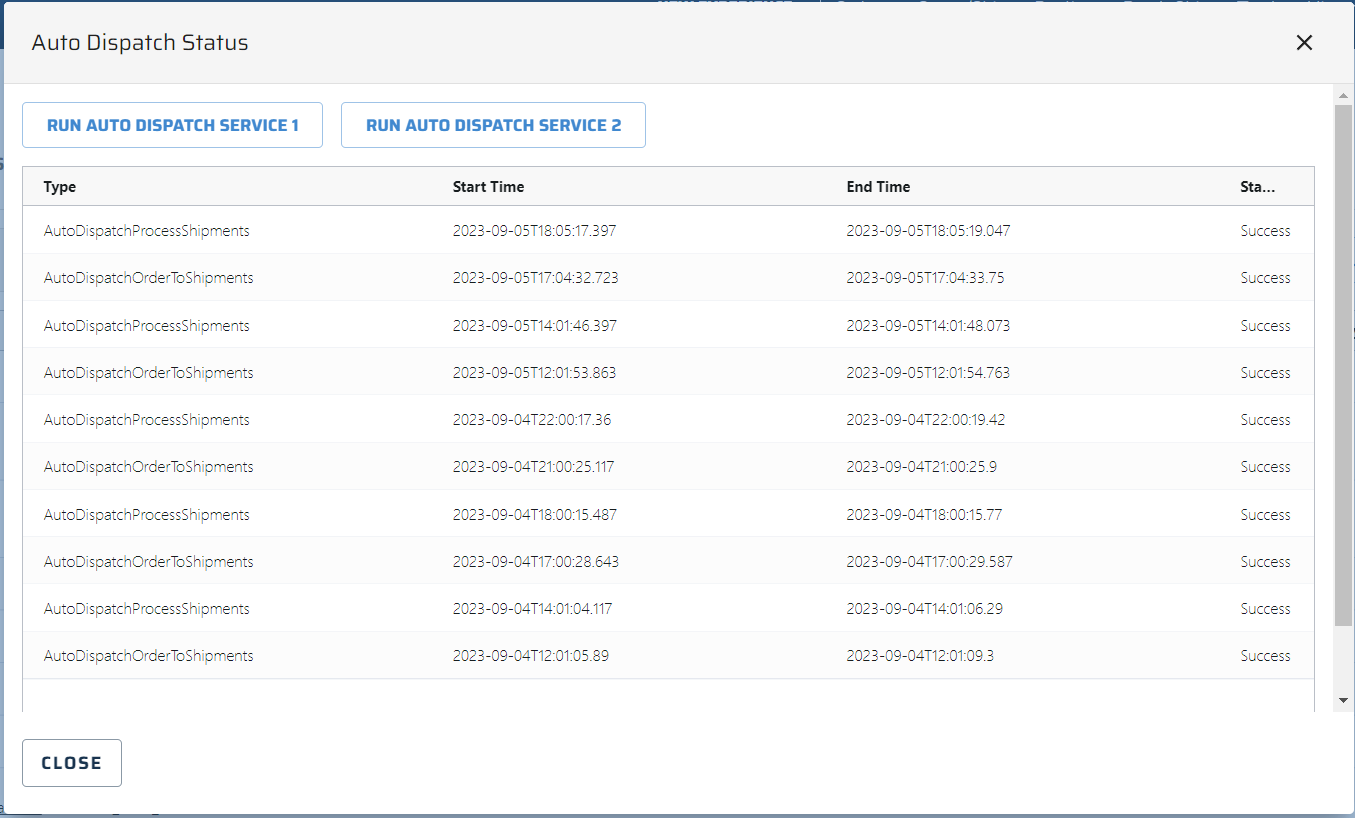Click Success status in the 12:01:05.89 row
The image size is (1355, 818).
click(1266, 656)
